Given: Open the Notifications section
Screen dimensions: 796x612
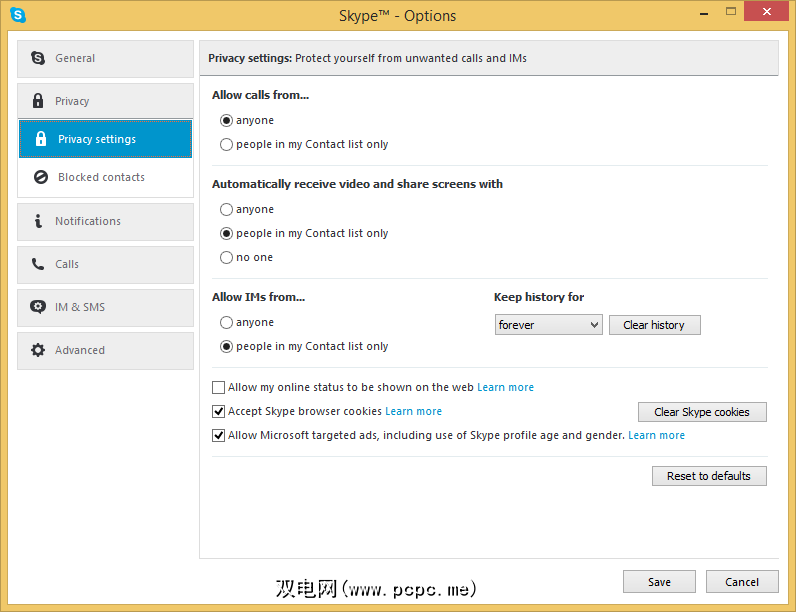Looking at the screenshot, I should 106,222.
